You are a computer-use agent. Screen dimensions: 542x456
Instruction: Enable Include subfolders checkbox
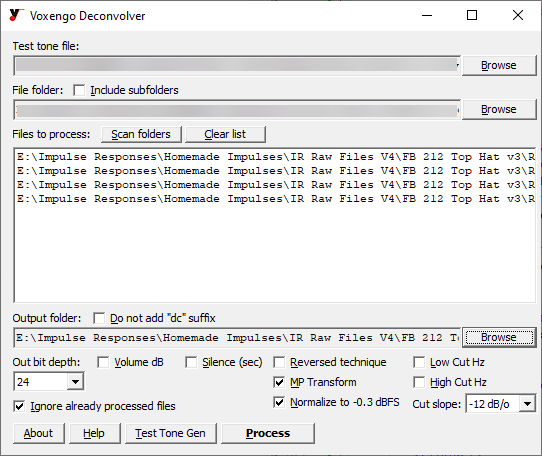(79, 90)
